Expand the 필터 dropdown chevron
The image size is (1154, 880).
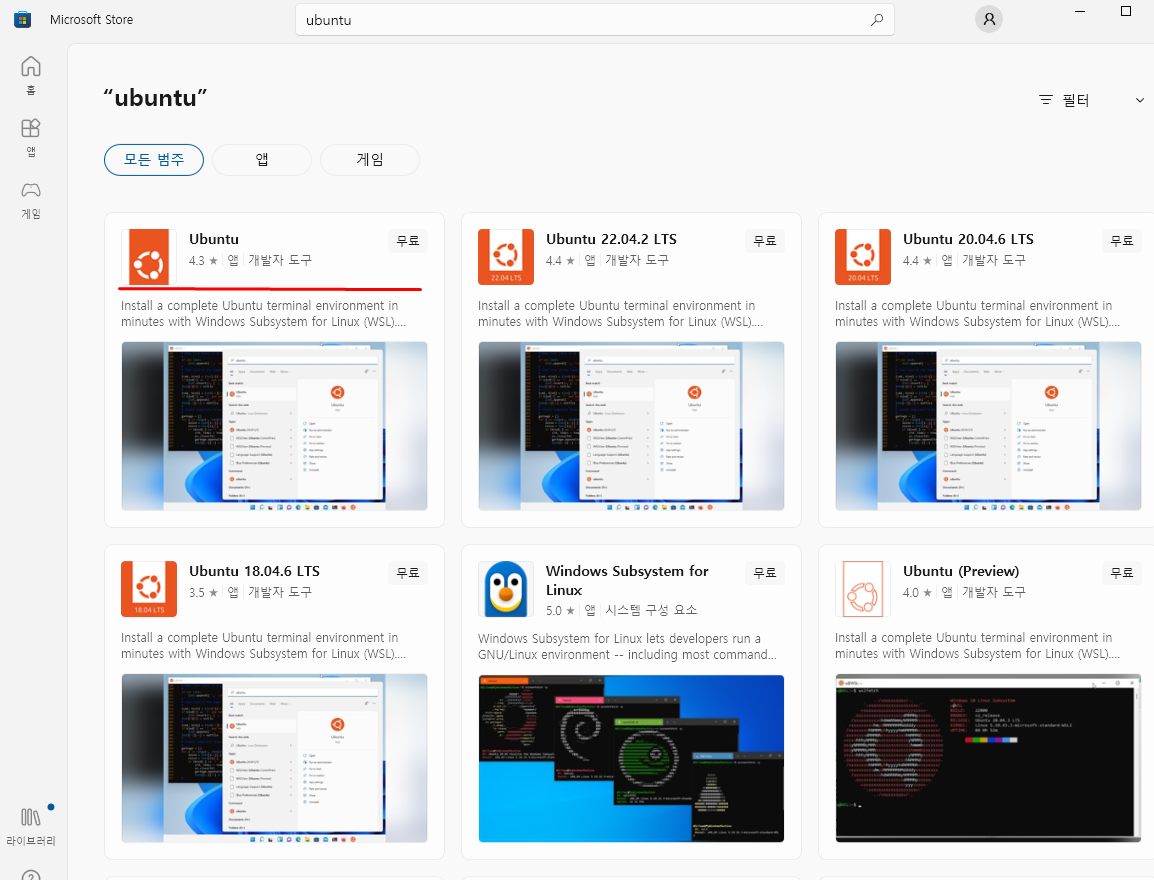pos(1139,100)
